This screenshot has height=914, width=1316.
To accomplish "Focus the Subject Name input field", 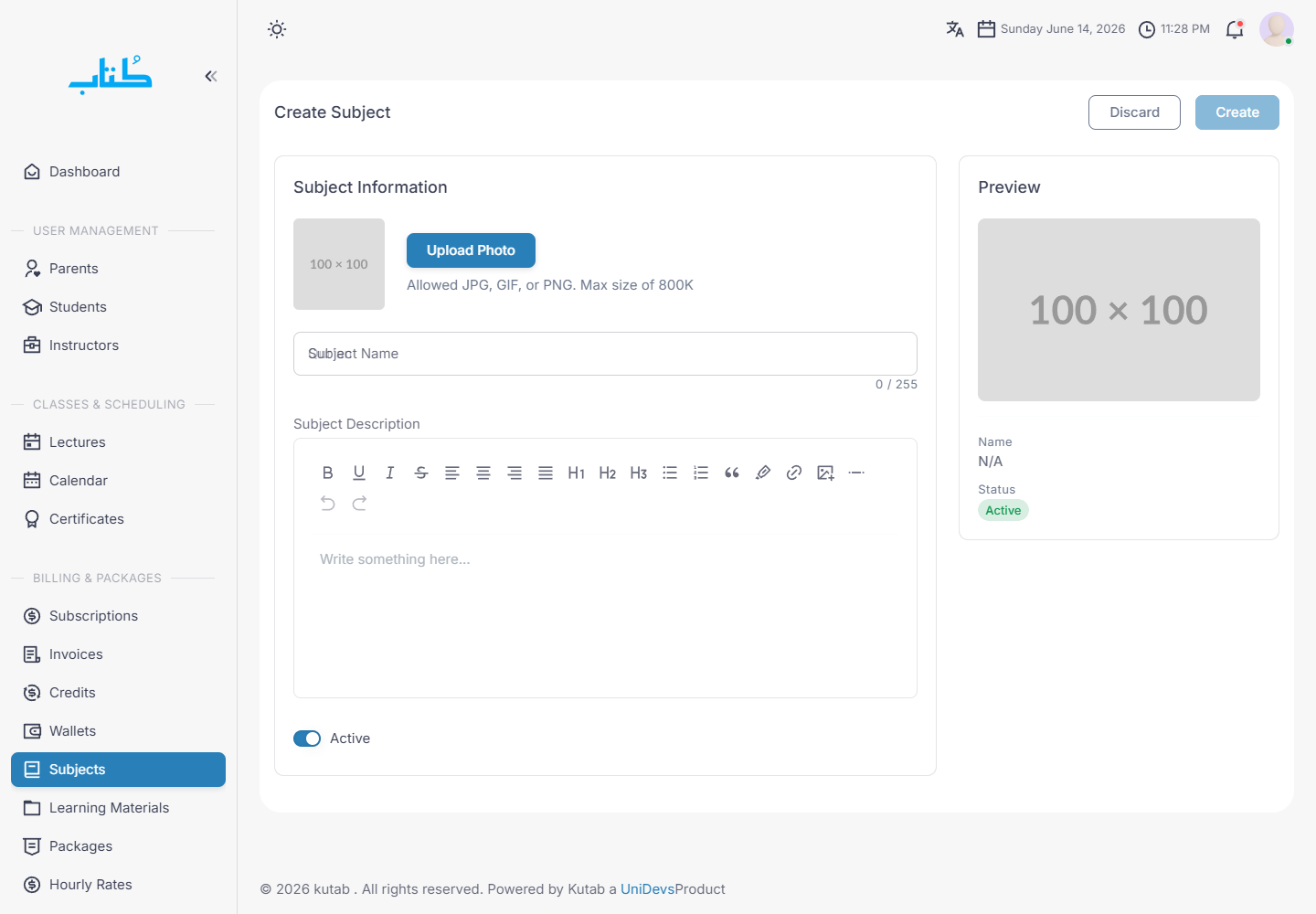I will pos(605,354).
